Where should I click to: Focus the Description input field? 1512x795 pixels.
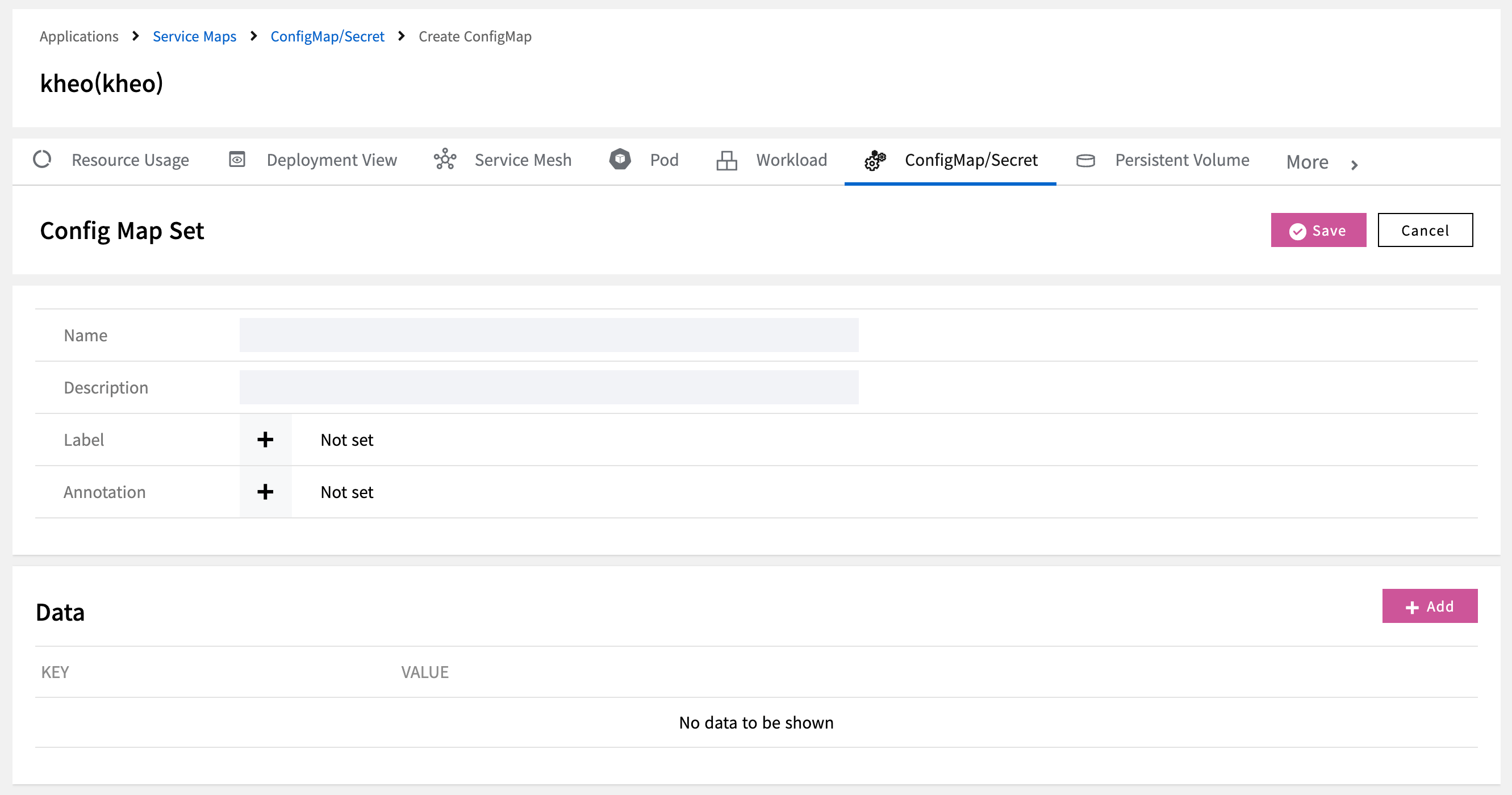tap(548, 387)
